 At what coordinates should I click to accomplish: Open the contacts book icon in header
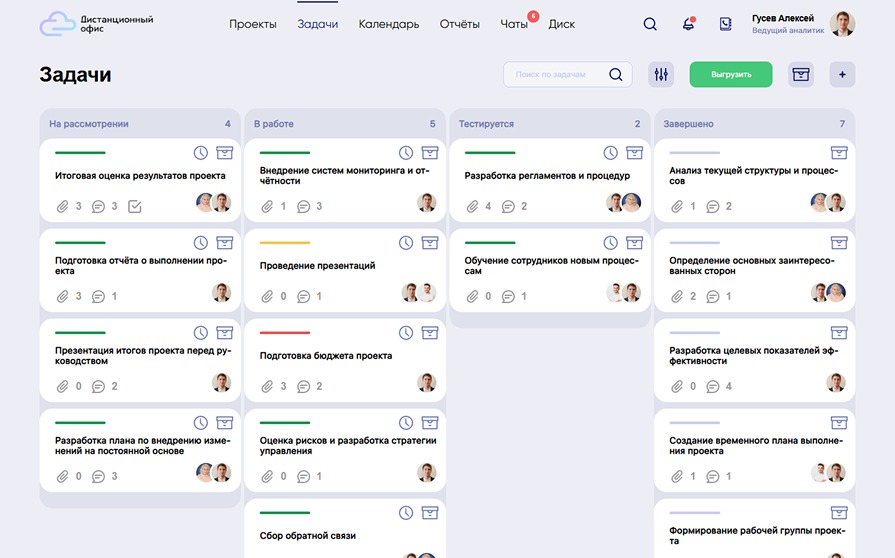pos(725,25)
